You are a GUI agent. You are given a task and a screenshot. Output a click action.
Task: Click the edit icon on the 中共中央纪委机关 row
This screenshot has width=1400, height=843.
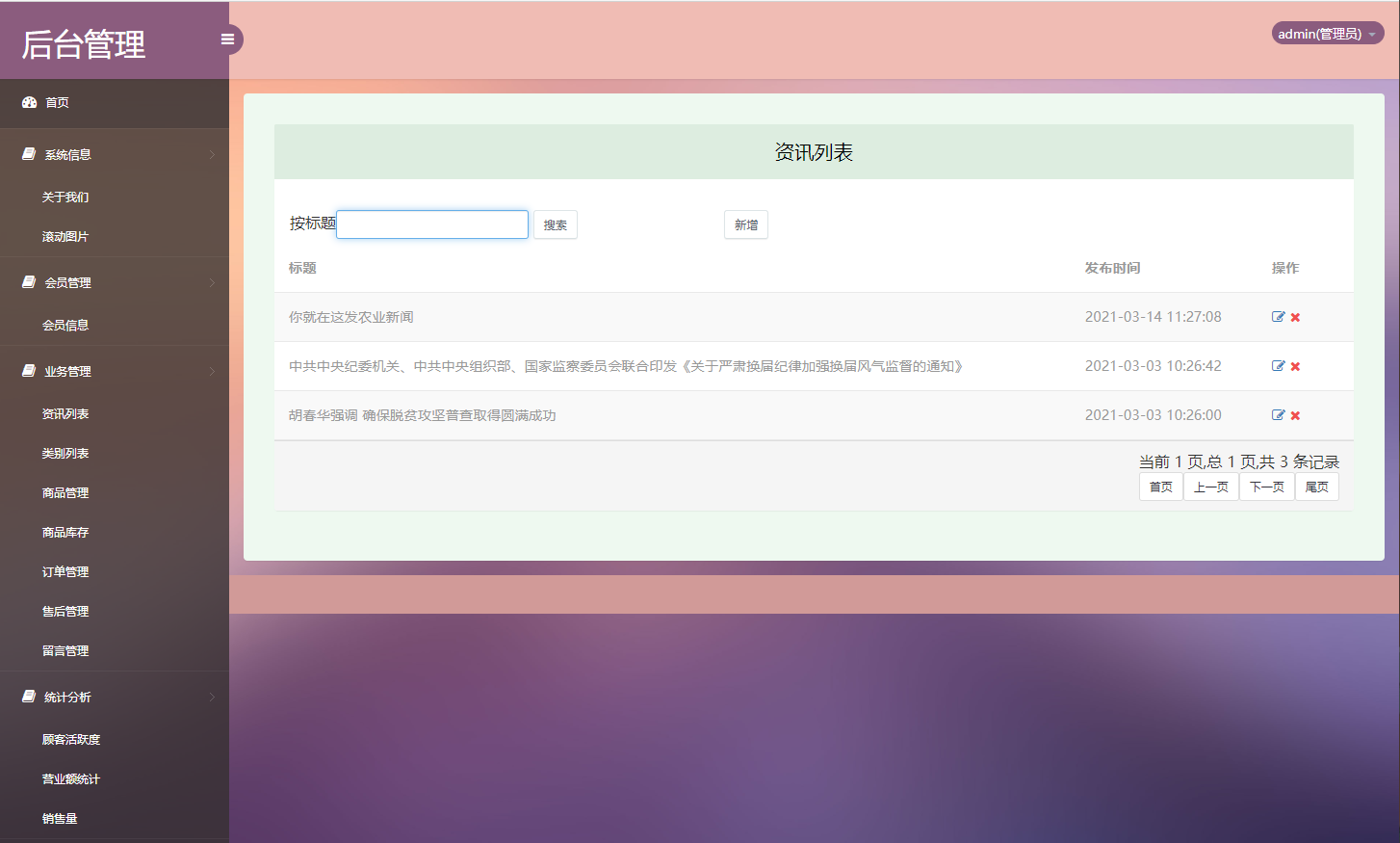tap(1278, 366)
